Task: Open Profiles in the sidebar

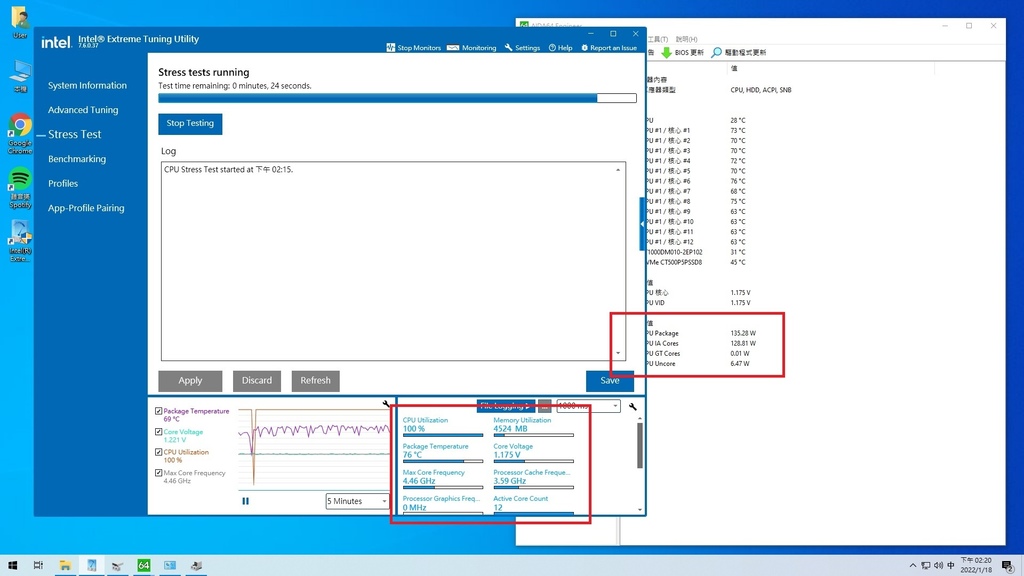Action: 63,184
